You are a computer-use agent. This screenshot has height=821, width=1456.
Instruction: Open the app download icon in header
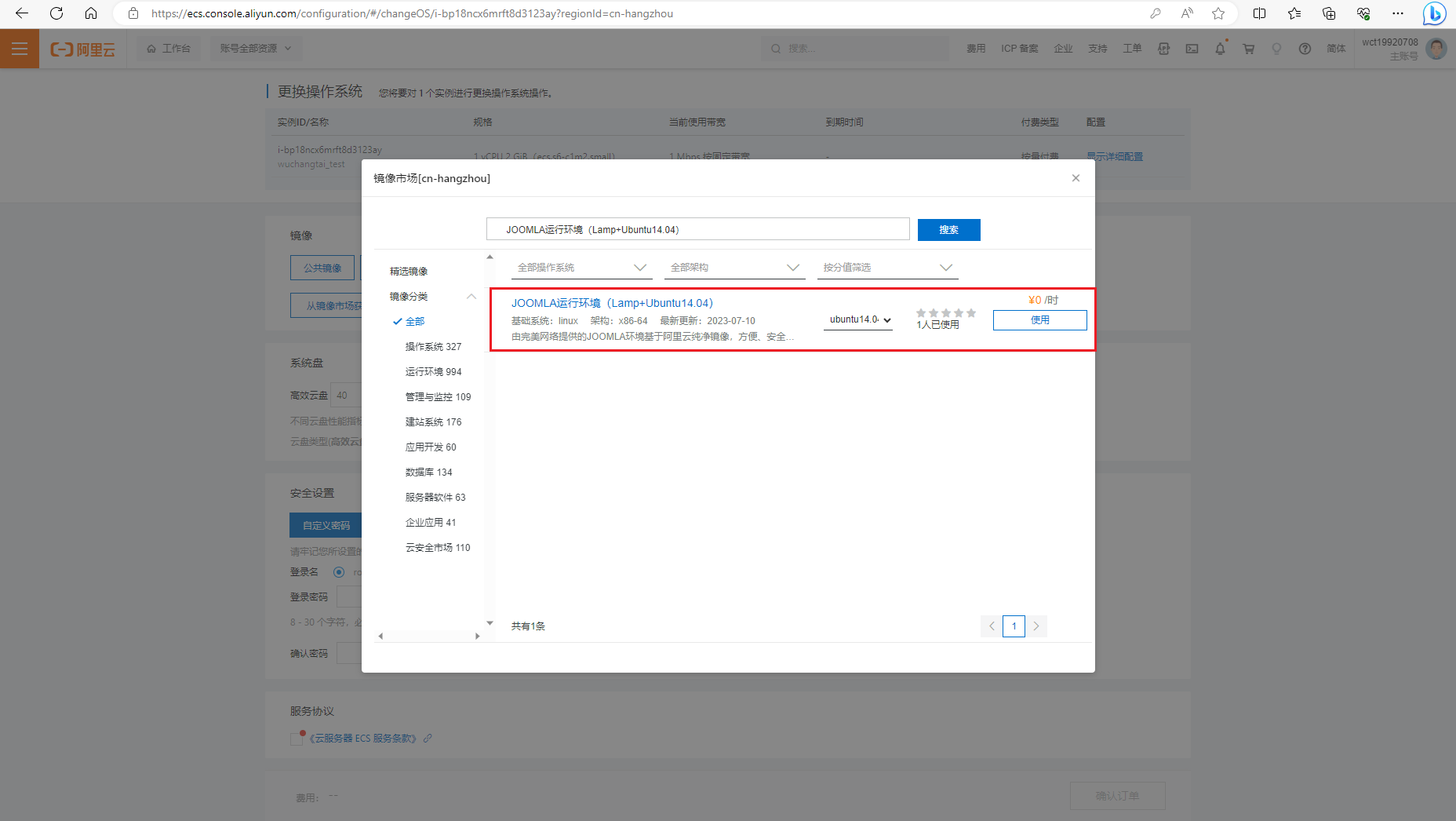point(1163,49)
